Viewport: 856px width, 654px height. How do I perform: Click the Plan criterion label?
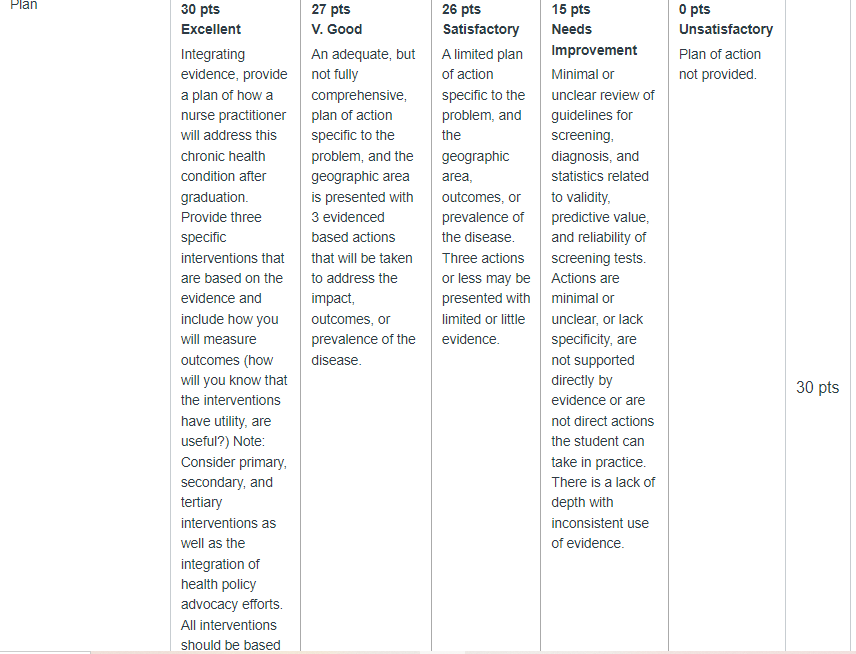[x=23, y=5]
